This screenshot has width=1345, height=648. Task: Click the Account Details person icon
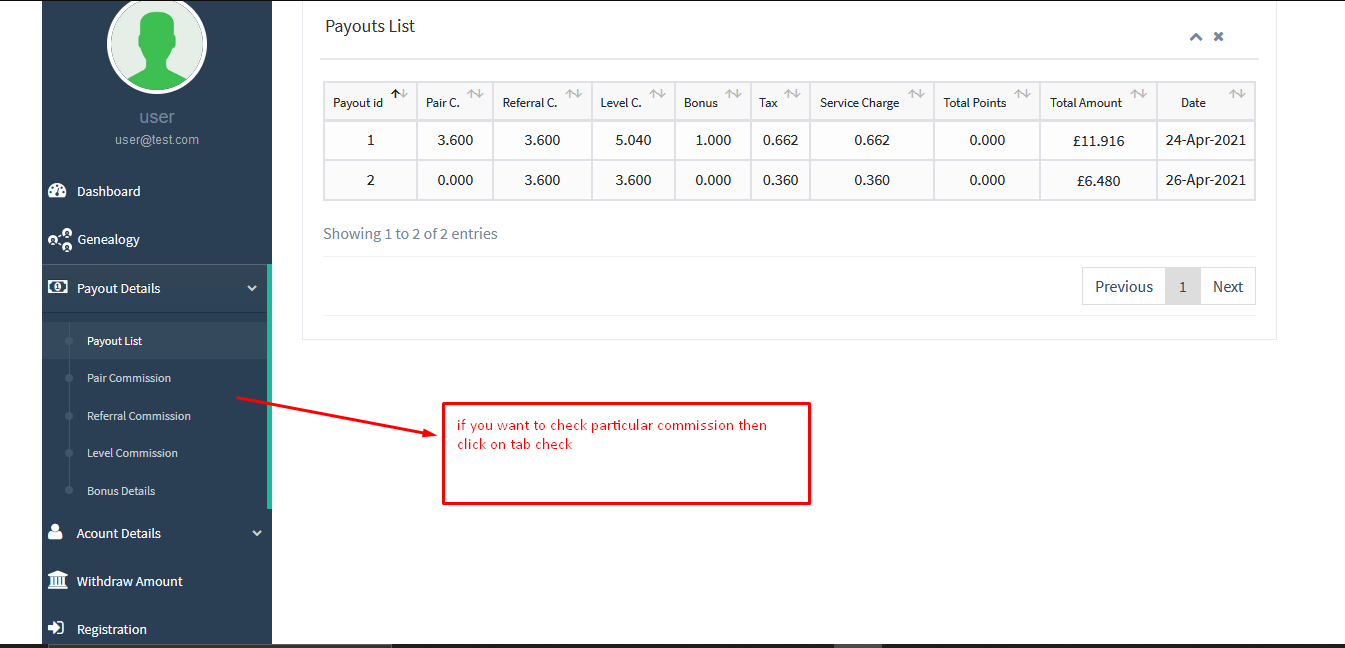tap(56, 532)
